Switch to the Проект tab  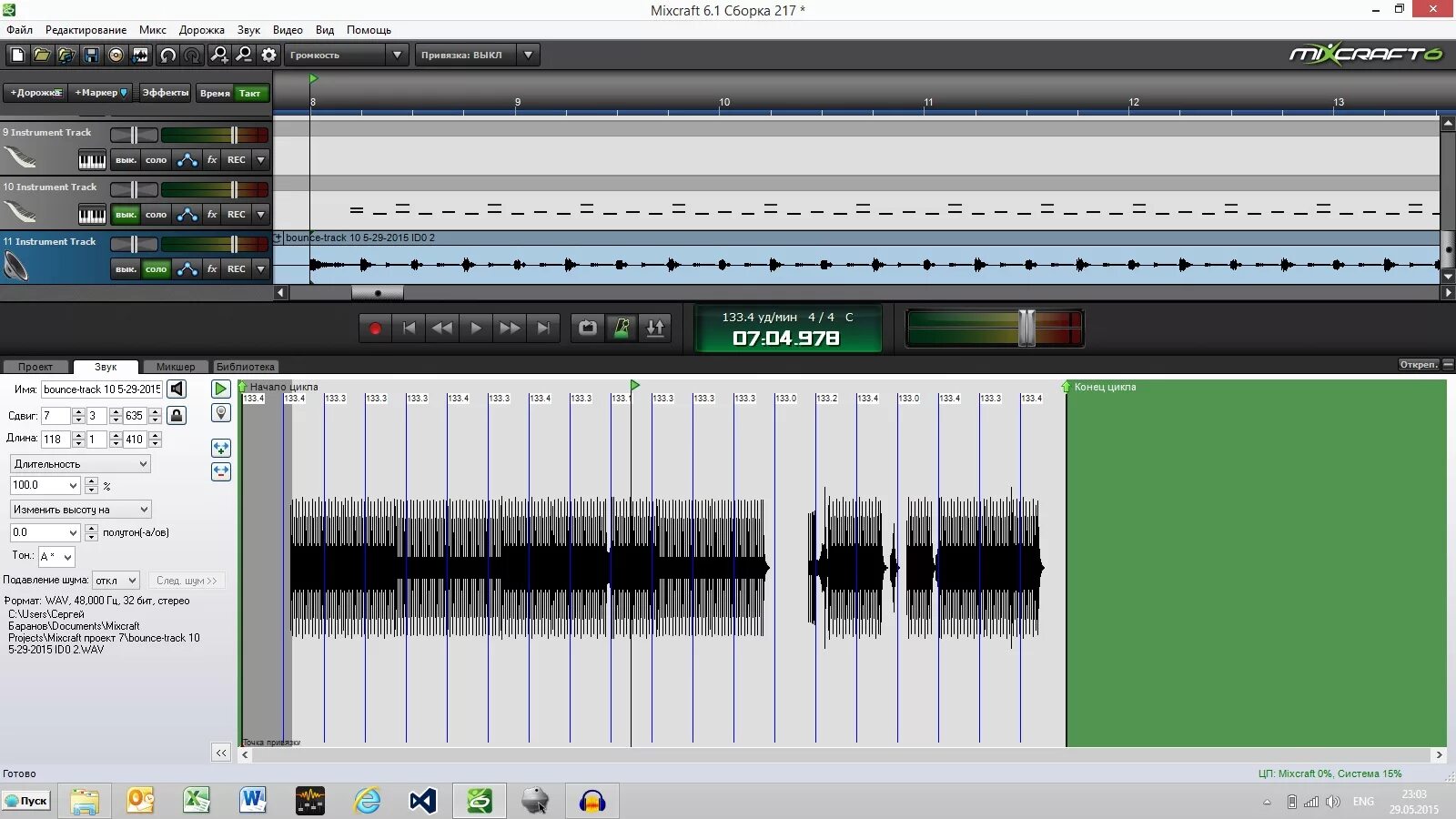[35, 367]
